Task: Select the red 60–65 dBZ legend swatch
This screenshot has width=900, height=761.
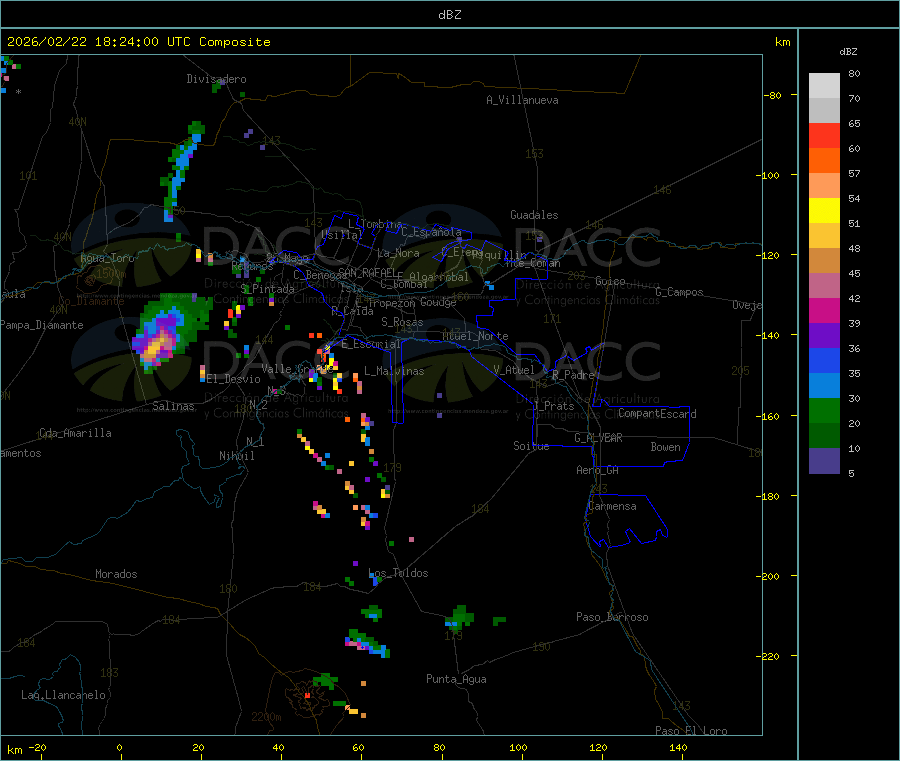Action: pos(824,135)
